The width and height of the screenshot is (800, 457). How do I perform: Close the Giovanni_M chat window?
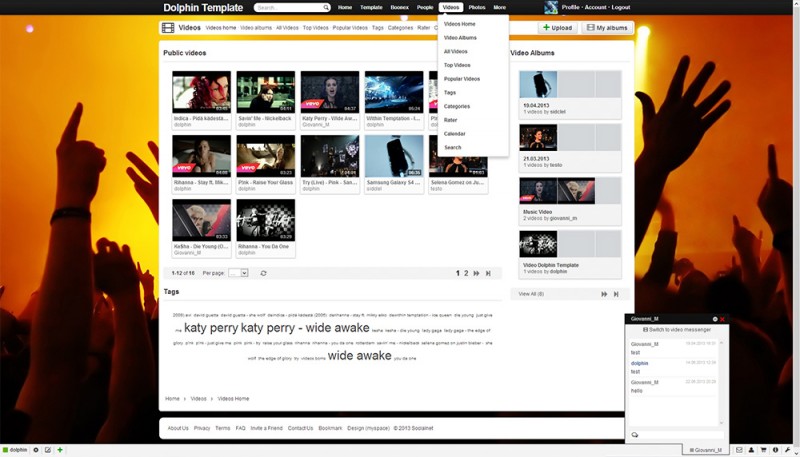tap(722, 319)
